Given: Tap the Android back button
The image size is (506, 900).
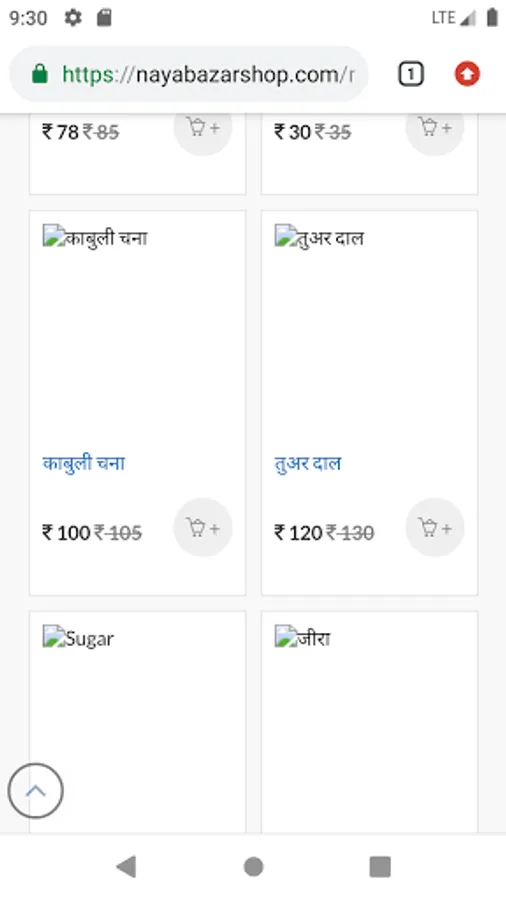Looking at the screenshot, I should 126,866.
